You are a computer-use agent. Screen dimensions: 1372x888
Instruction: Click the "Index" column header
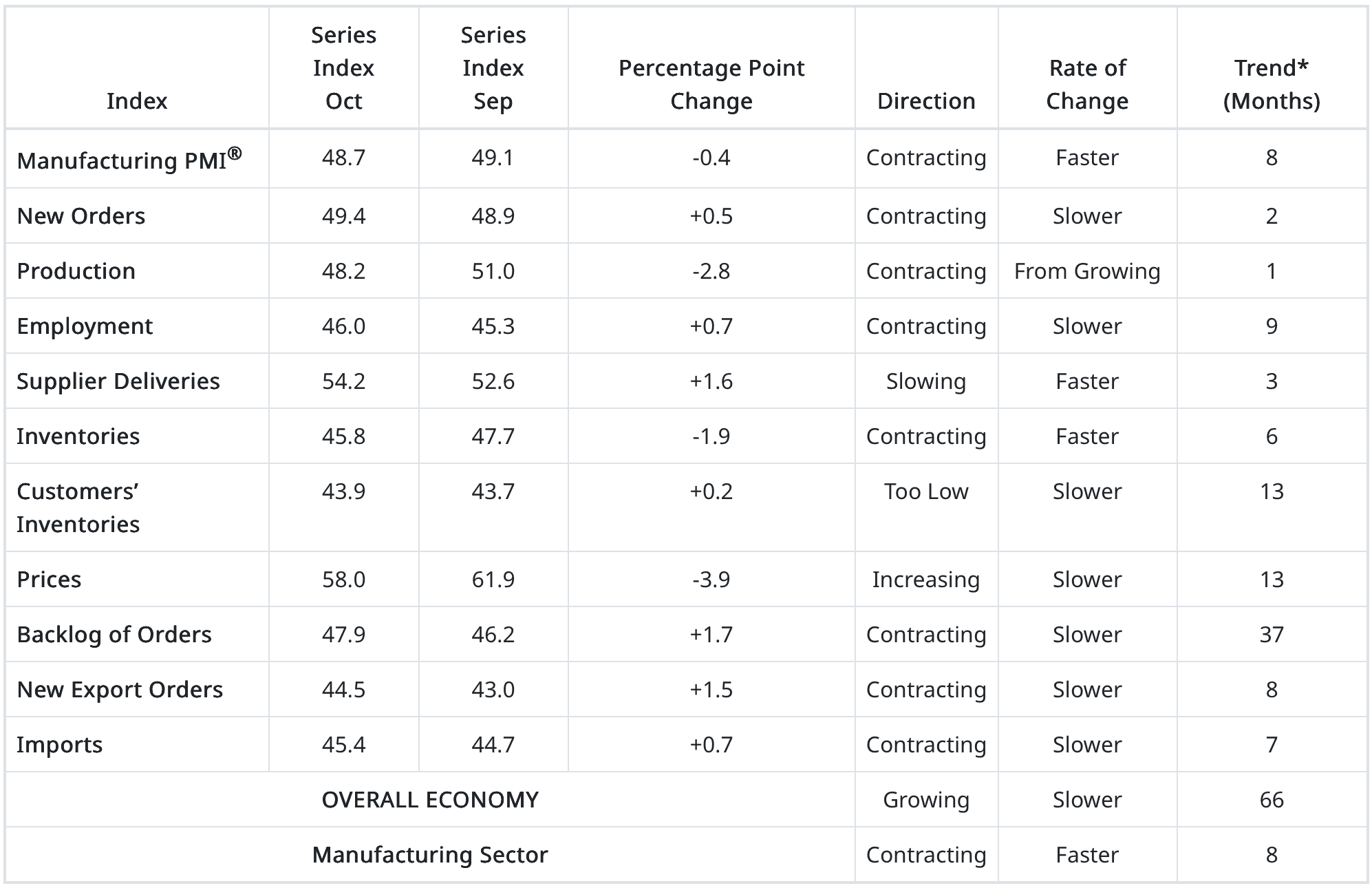[137, 101]
